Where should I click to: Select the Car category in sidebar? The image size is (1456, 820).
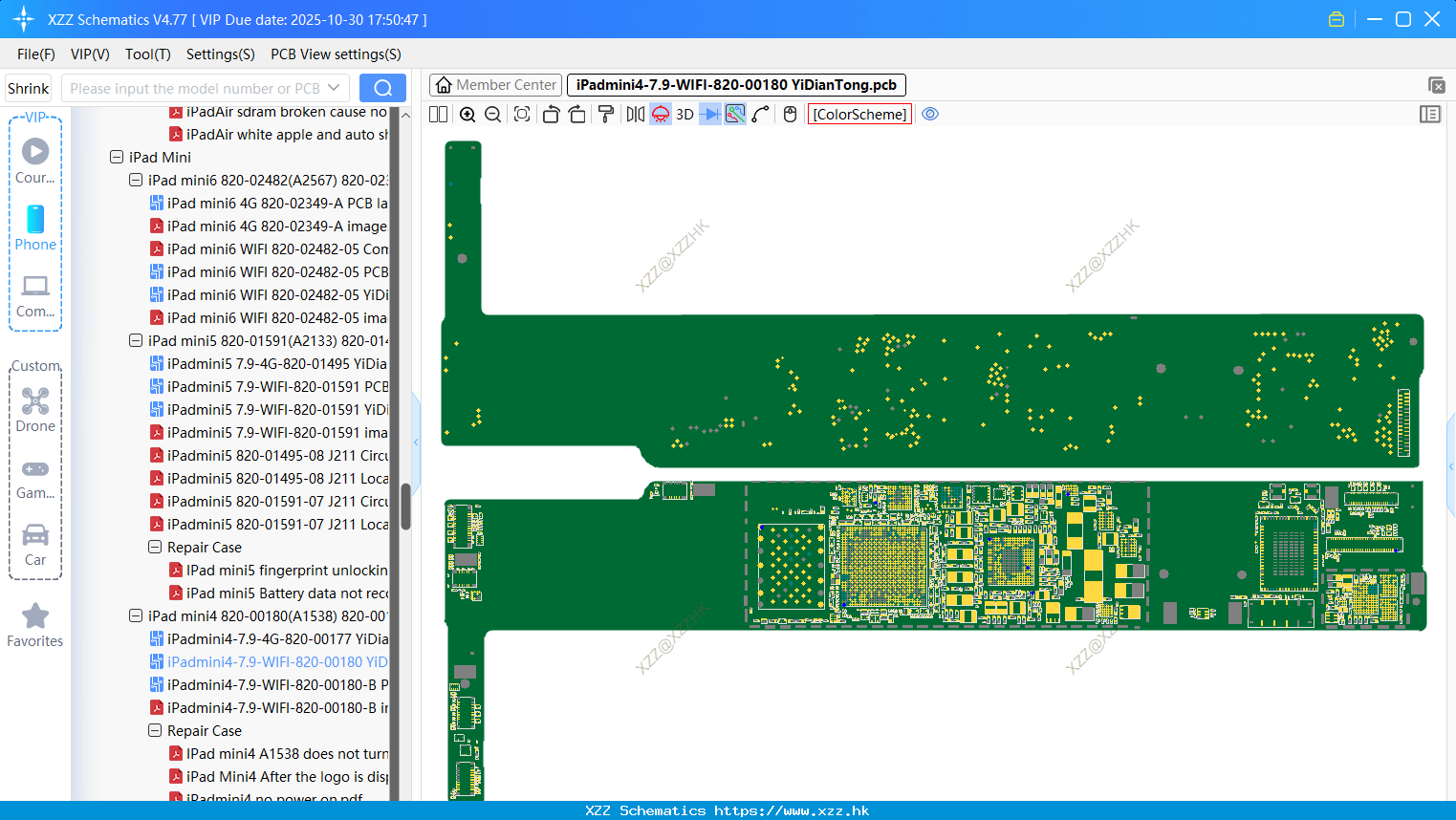coord(35,545)
